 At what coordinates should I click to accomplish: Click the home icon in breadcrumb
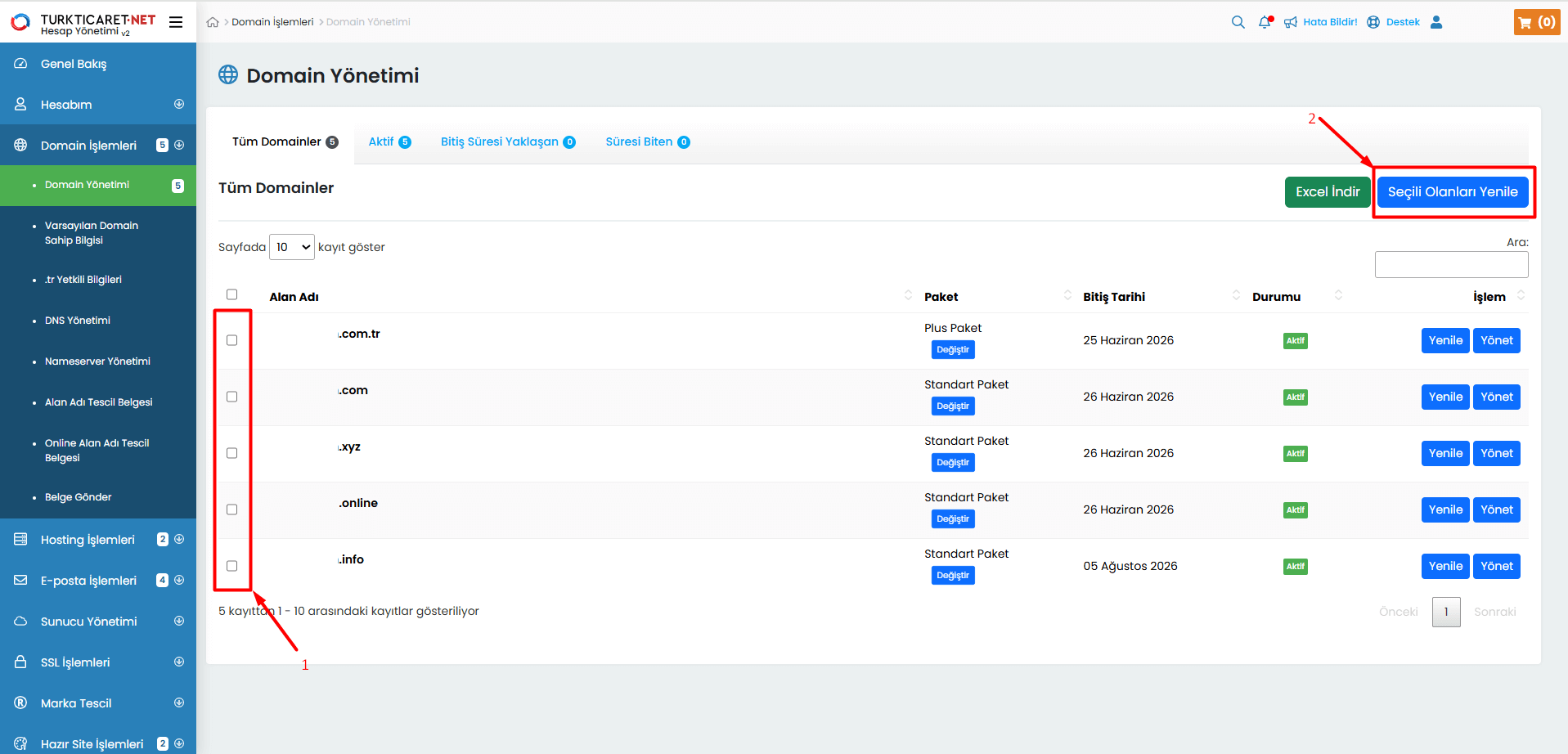213,22
